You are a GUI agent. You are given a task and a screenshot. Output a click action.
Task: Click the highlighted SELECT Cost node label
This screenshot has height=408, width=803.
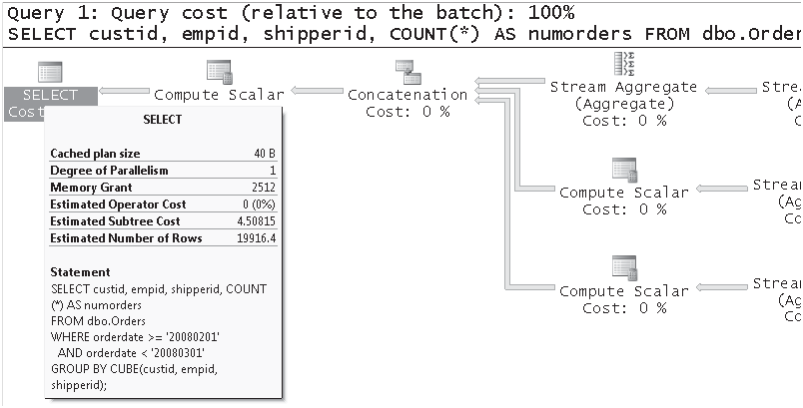(x=51, y=104)
